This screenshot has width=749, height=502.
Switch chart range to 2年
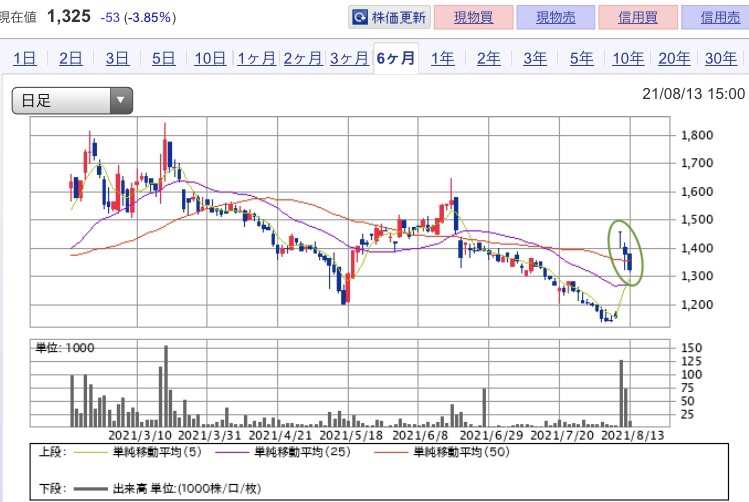(489, 58)
